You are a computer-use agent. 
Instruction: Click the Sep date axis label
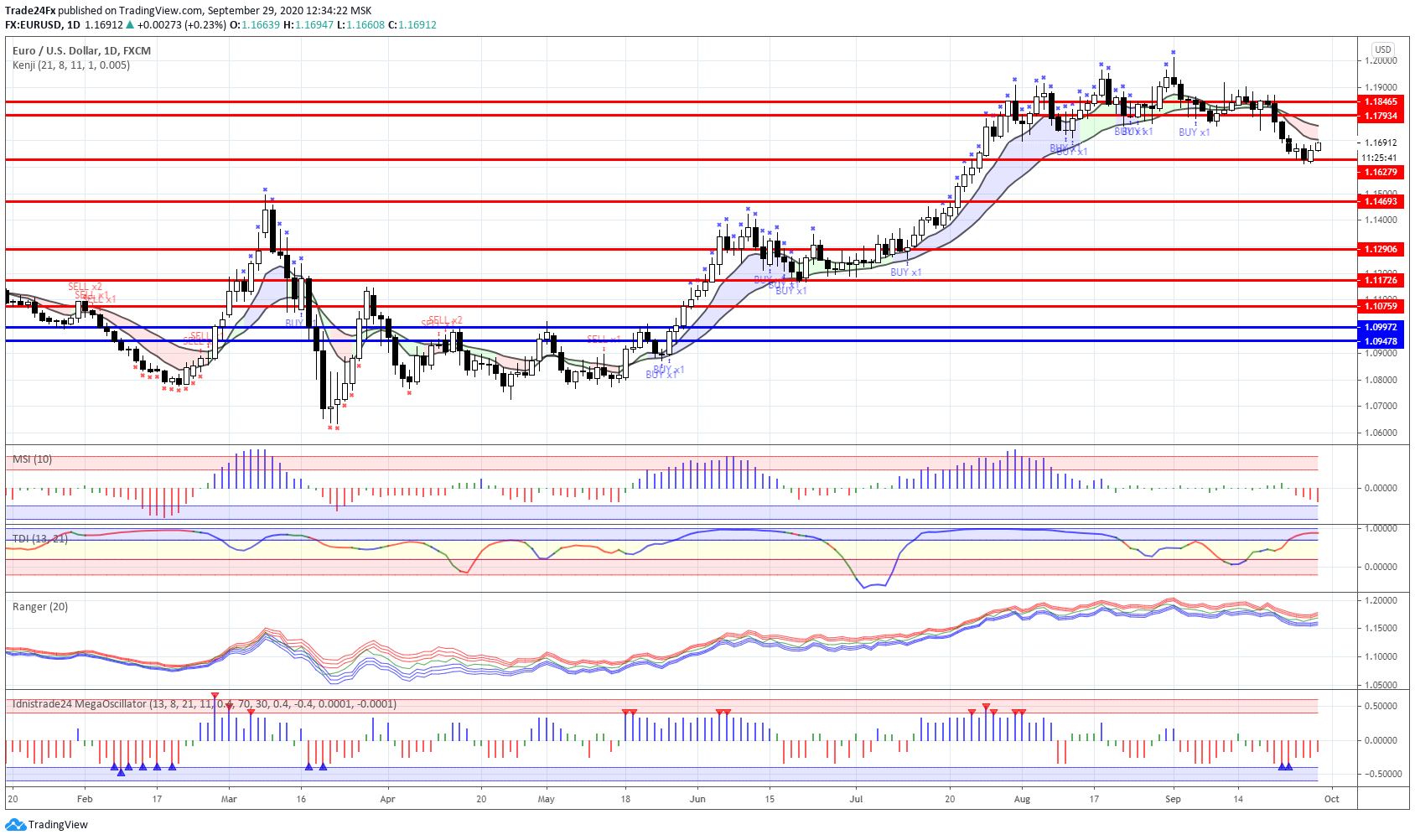pyautogui.click(x=1173, y=799)
